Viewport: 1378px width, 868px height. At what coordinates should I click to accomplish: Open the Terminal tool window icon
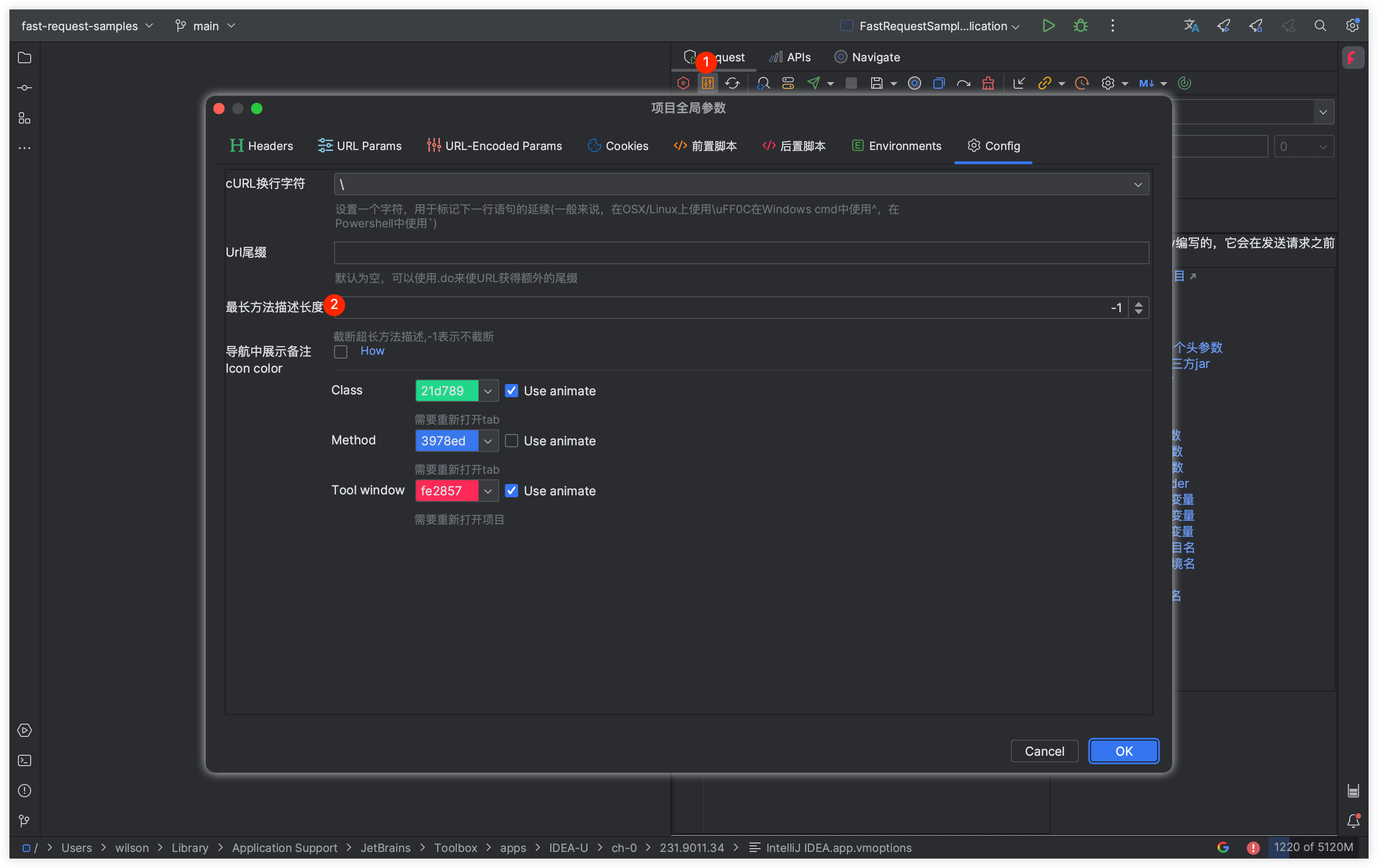point(25,760)
